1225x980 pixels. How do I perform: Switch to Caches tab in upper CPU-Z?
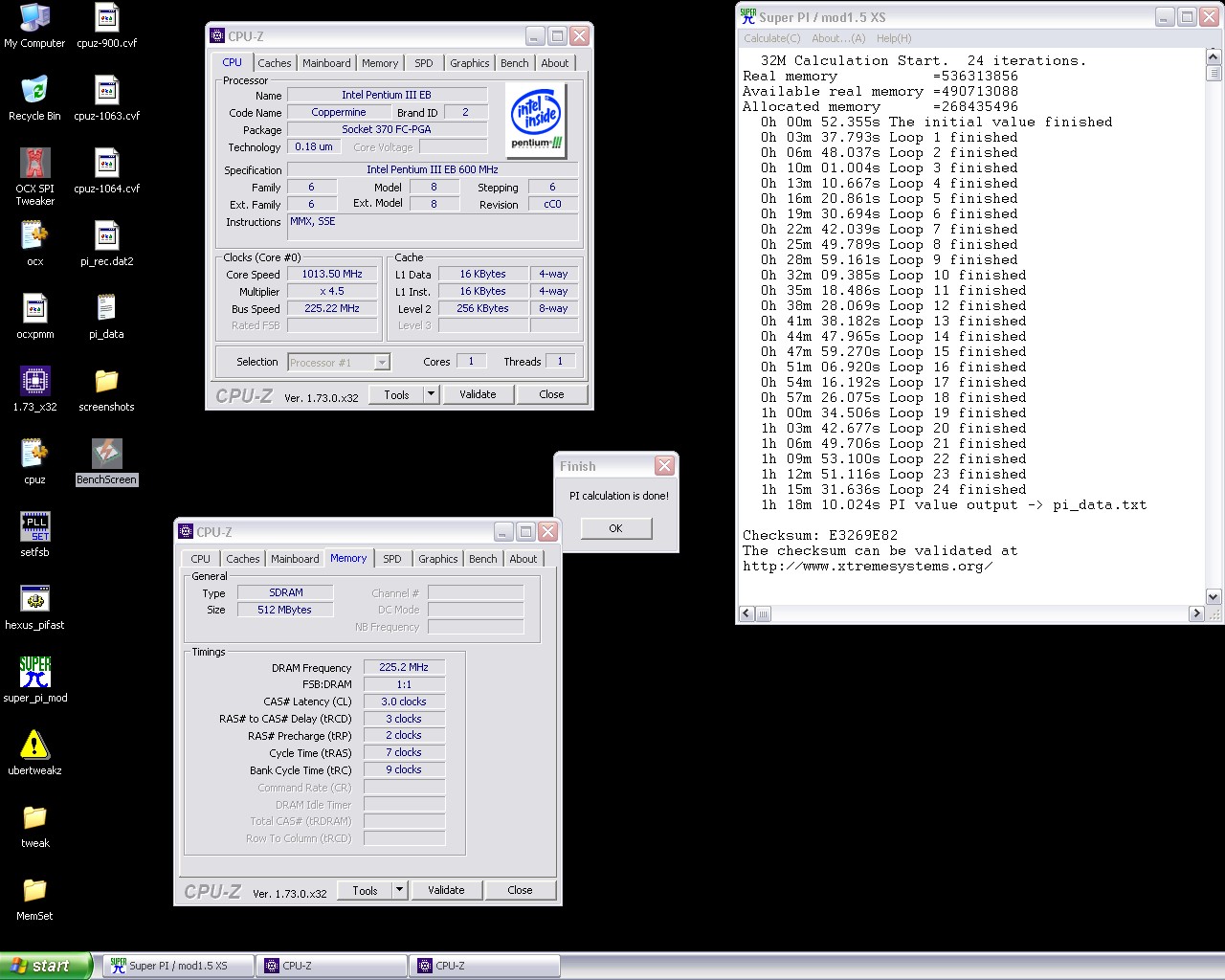pos(274,63)
